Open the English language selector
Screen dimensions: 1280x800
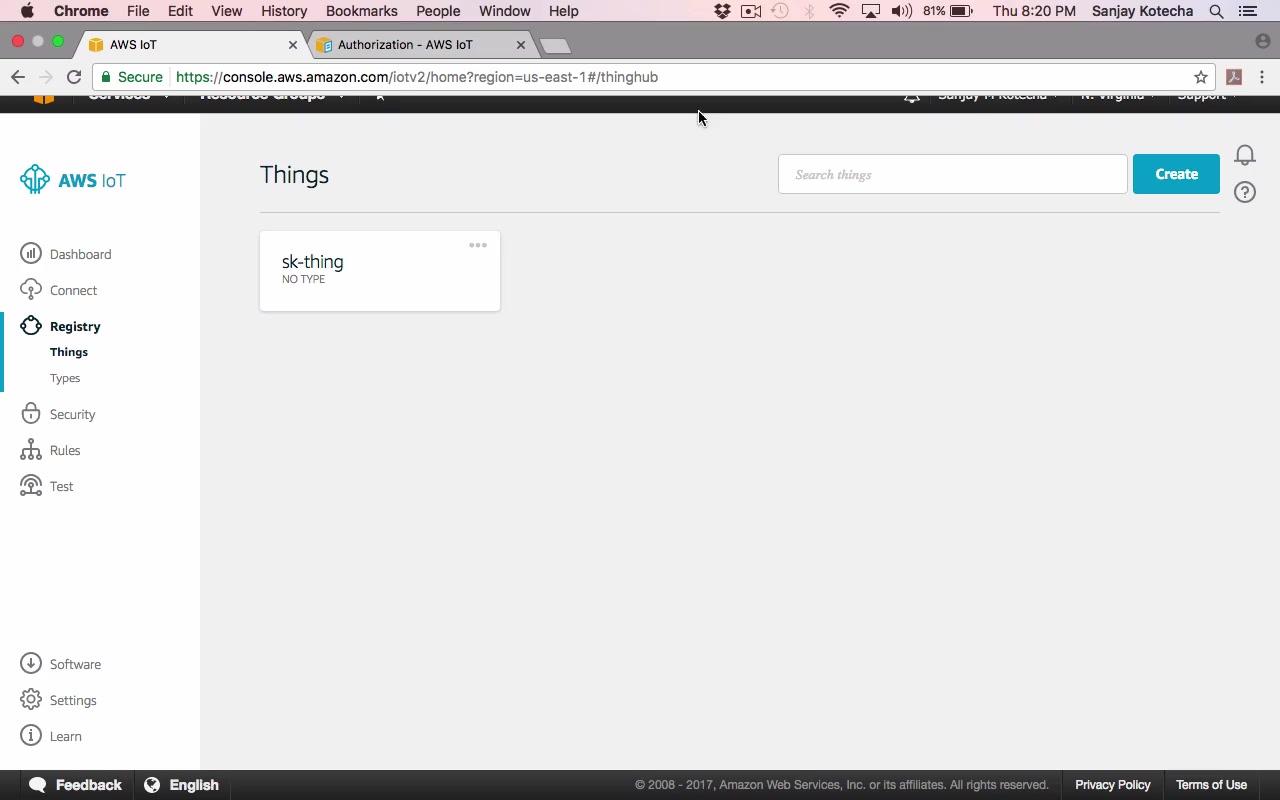(x=182, y=785)
